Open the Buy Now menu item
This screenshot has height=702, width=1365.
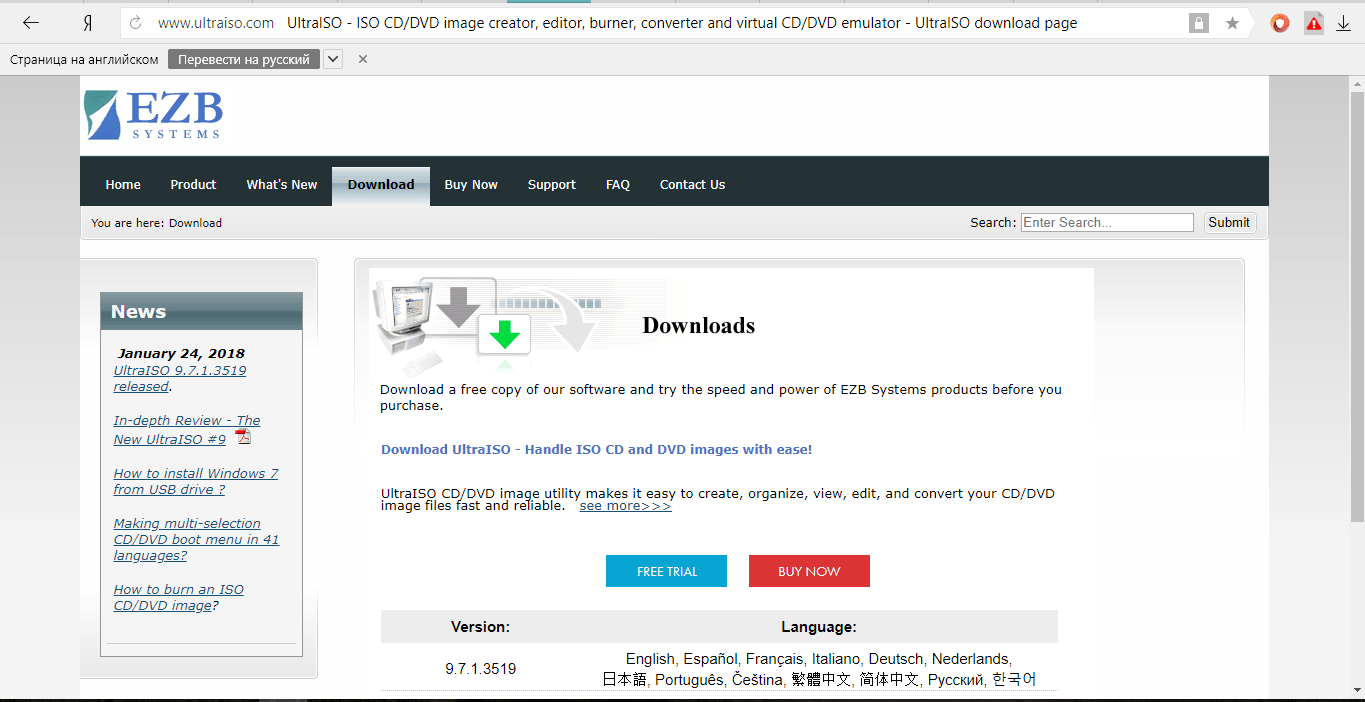(471, 185)
